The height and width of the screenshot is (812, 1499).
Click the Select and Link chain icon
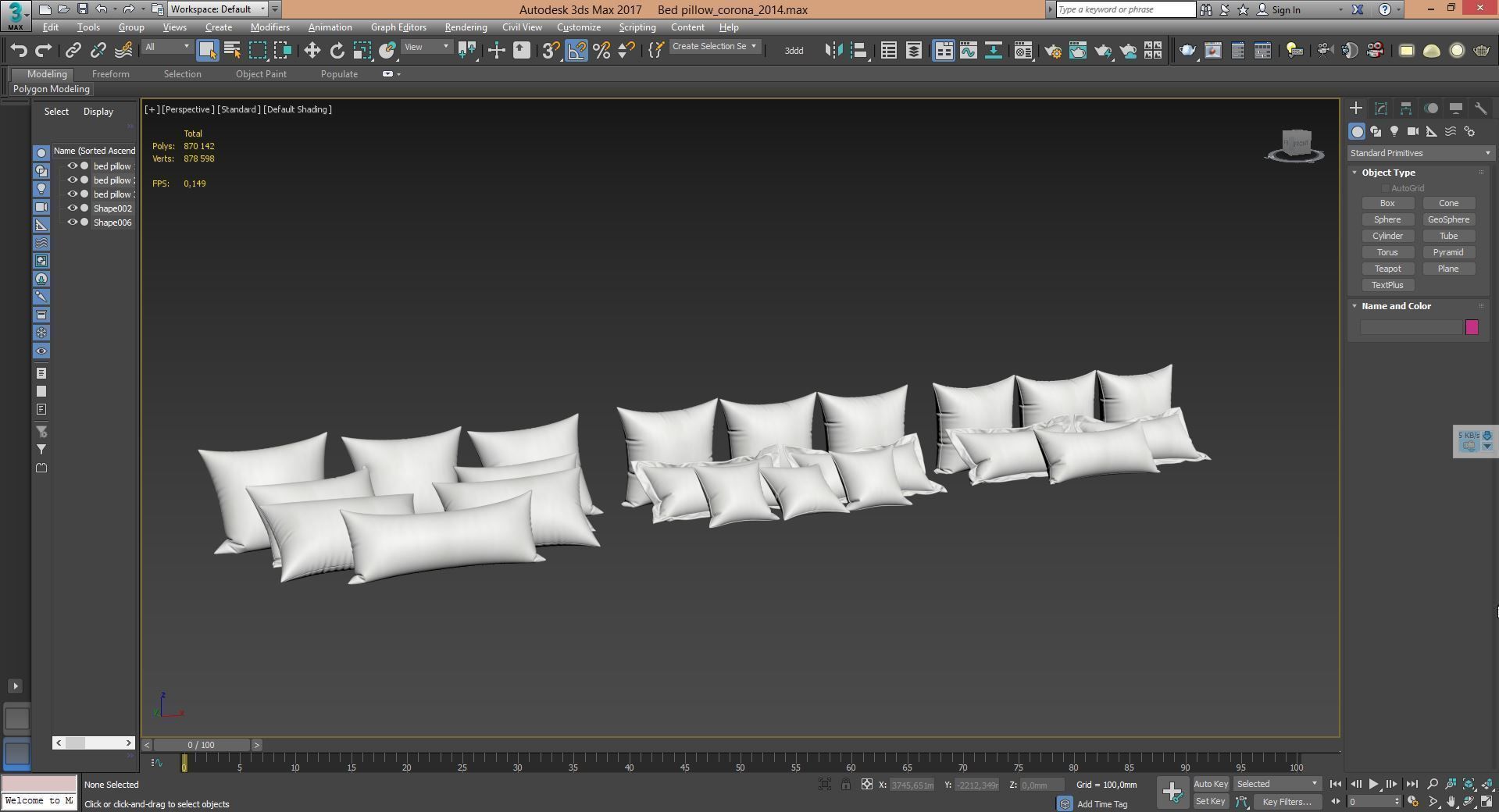coord(73,51)
